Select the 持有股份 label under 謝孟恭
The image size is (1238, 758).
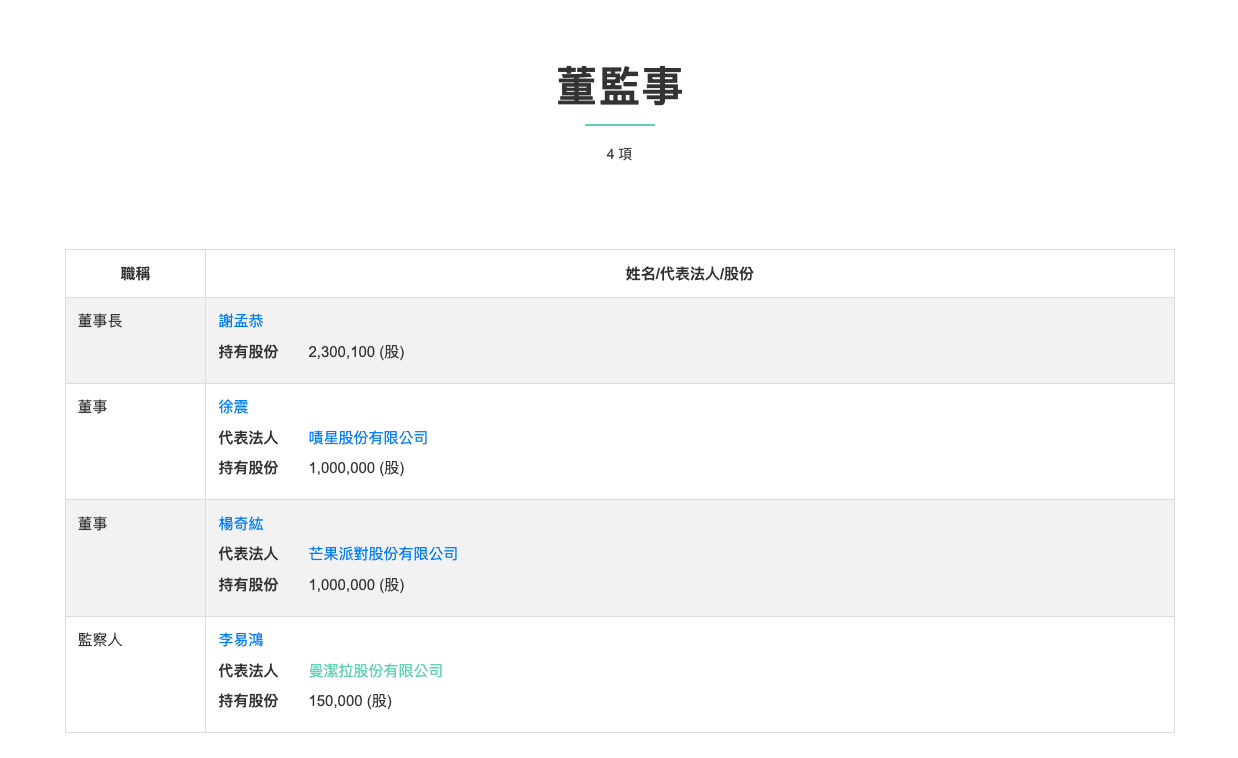249,352
